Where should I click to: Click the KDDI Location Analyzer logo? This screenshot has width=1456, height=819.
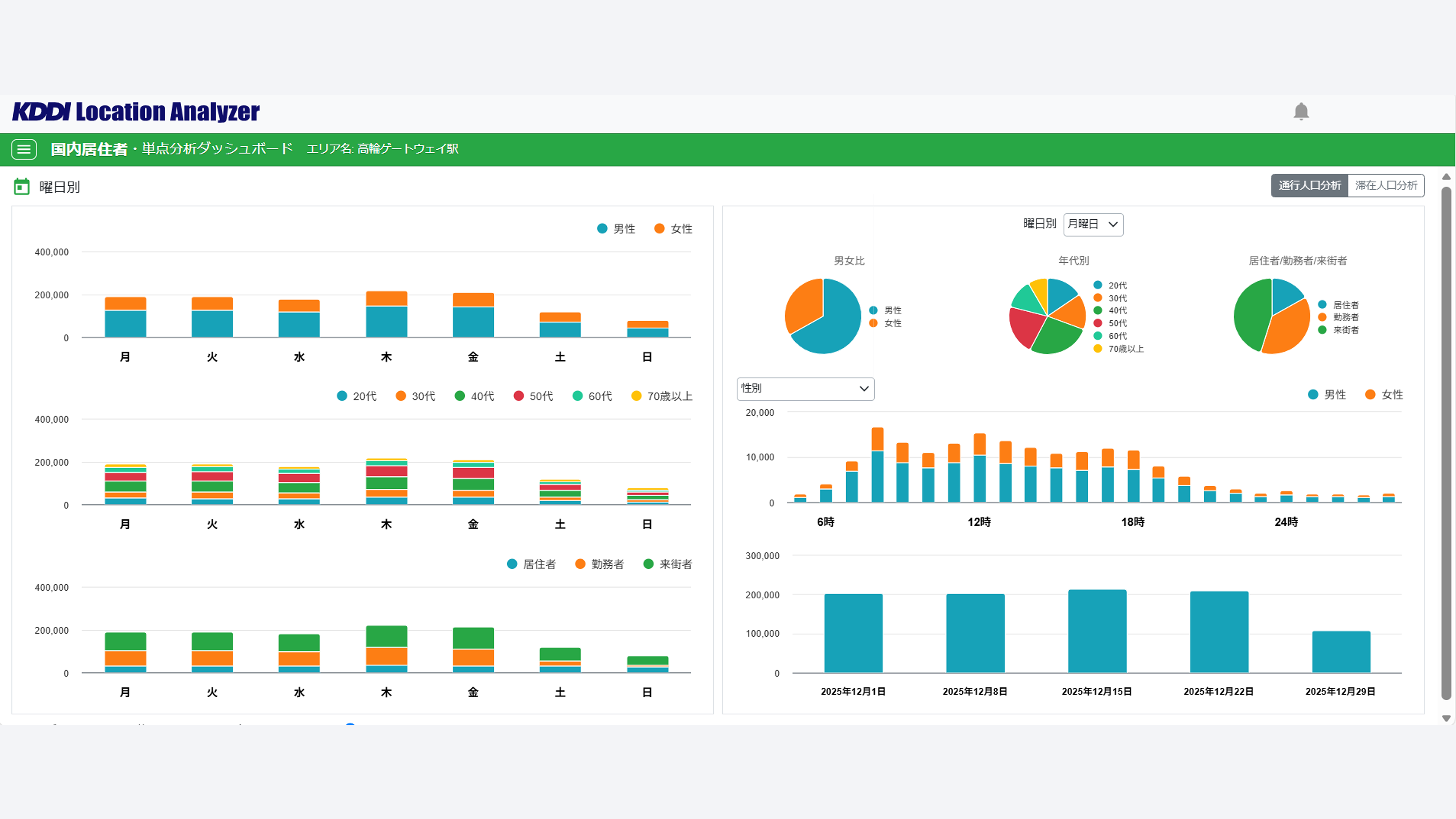pyautogui.click(x=136, y=112)
